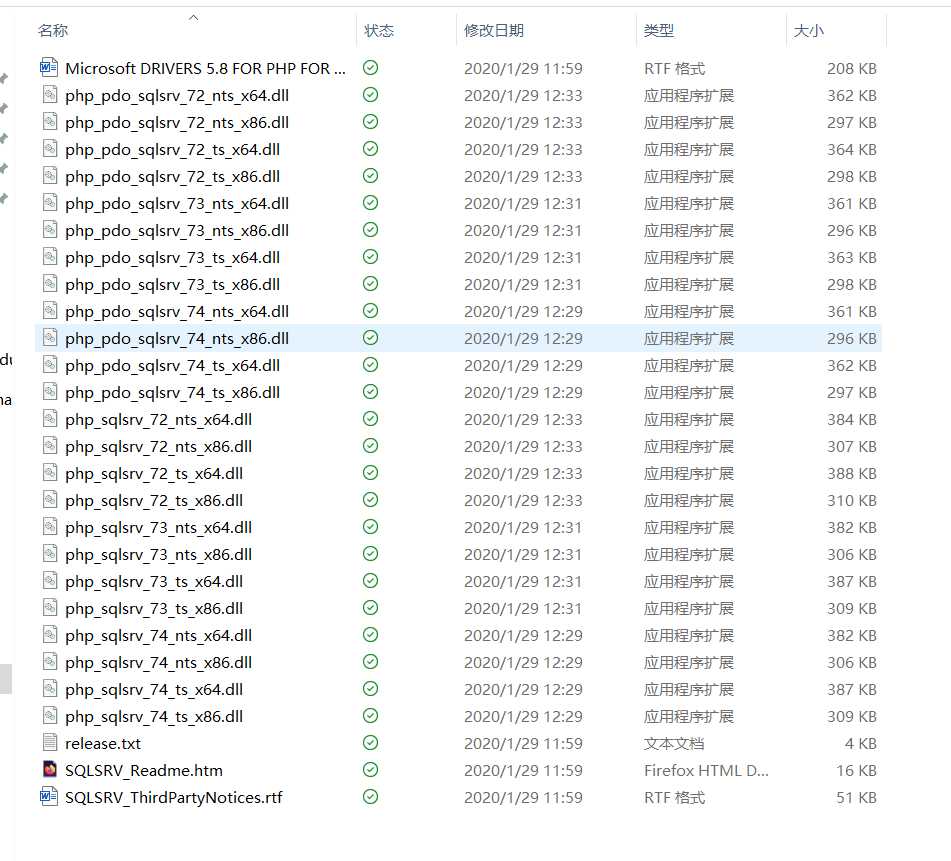Select file Microsoft DRIVERS 5.8 FOR PHP FOR ...
The width and height of the screenshot is (951, 861).
(x=206, y=69)
